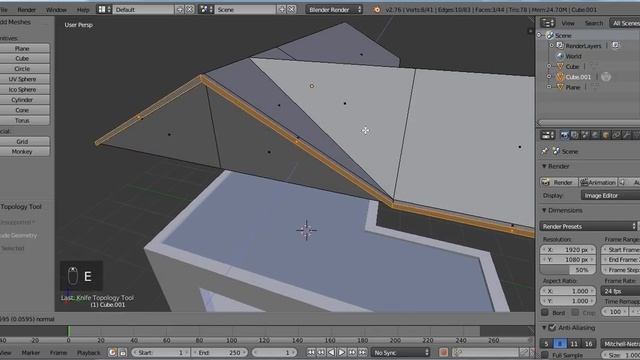Viewport: 640px width, 360px height.
Task: Add a UV Sphere mesh primitive
Action: pyautogui.click(x=22, y=79)
